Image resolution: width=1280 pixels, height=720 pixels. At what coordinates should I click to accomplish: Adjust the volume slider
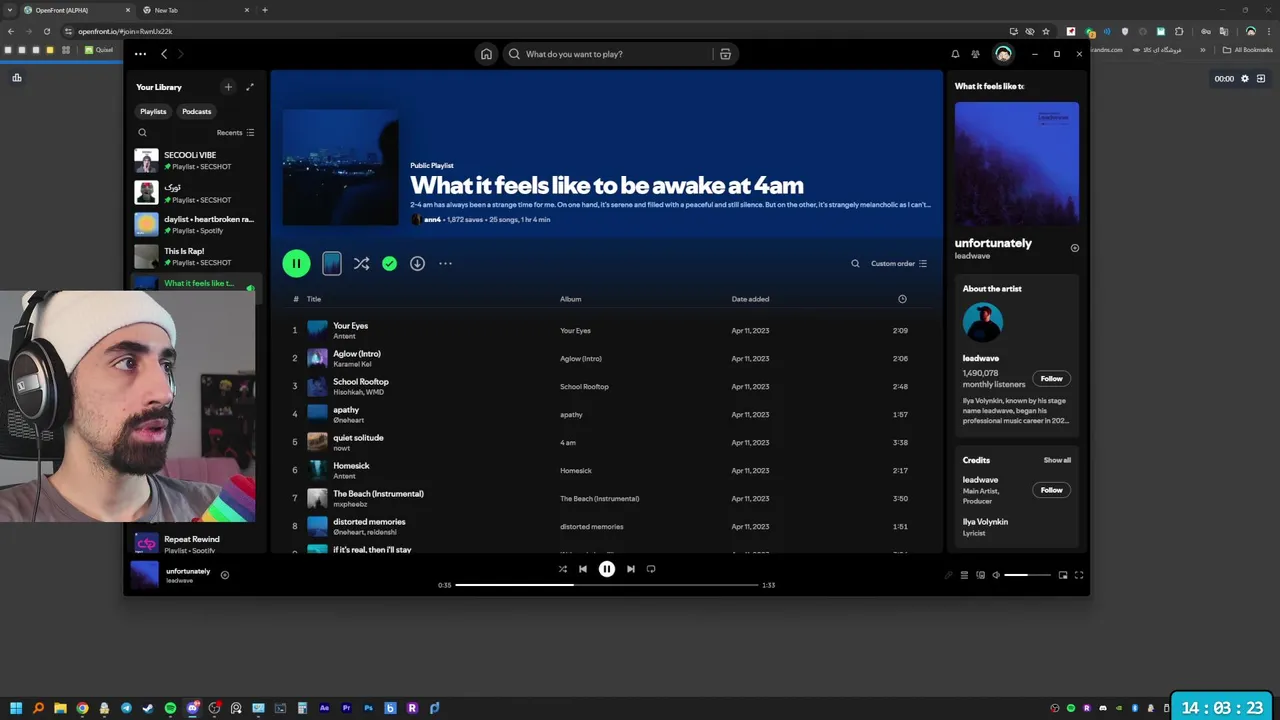(x=1028, y=575)
